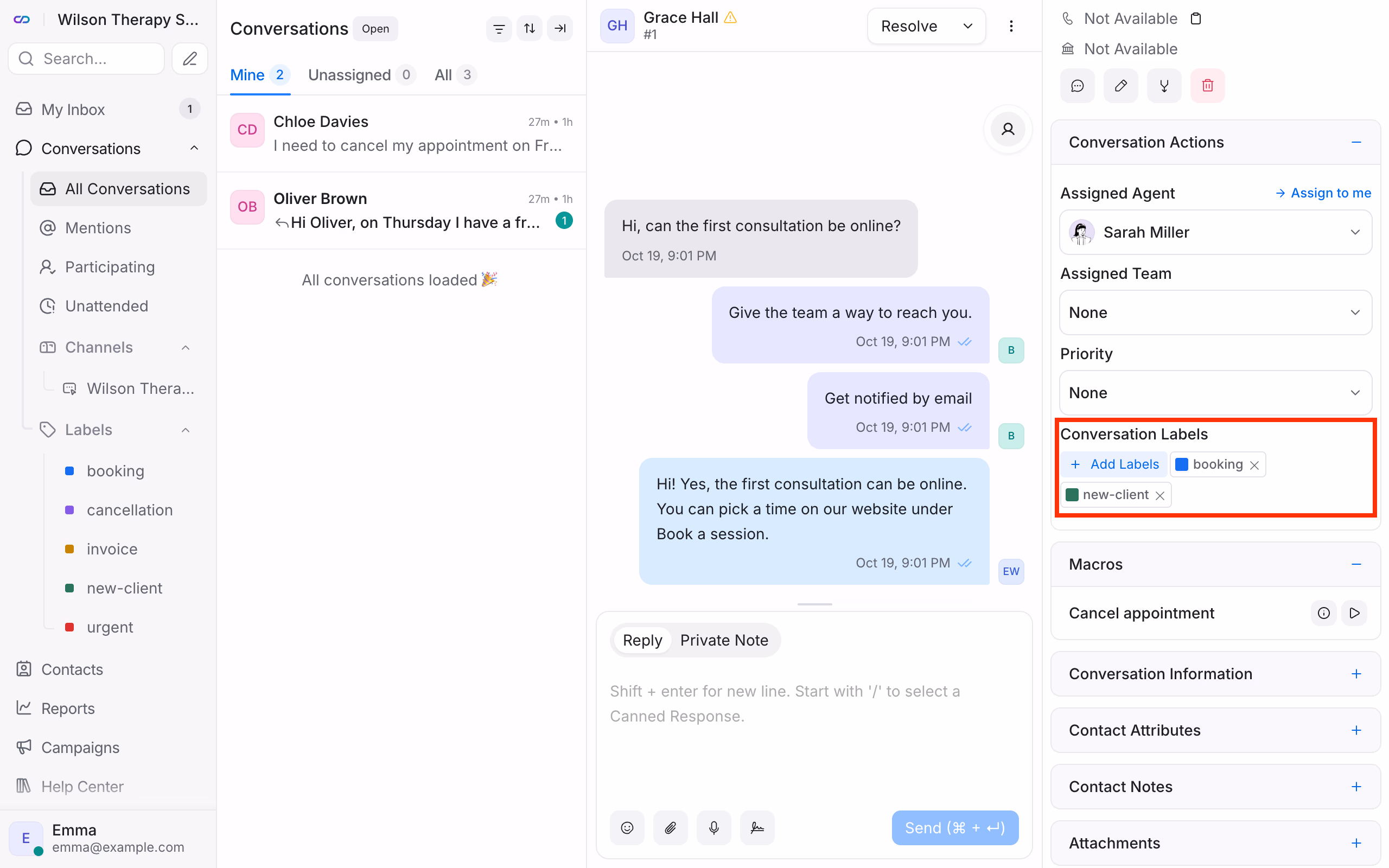Screen dimensions: 1389x868
Task: Filter by the invoice label
Action: (112, 549)
